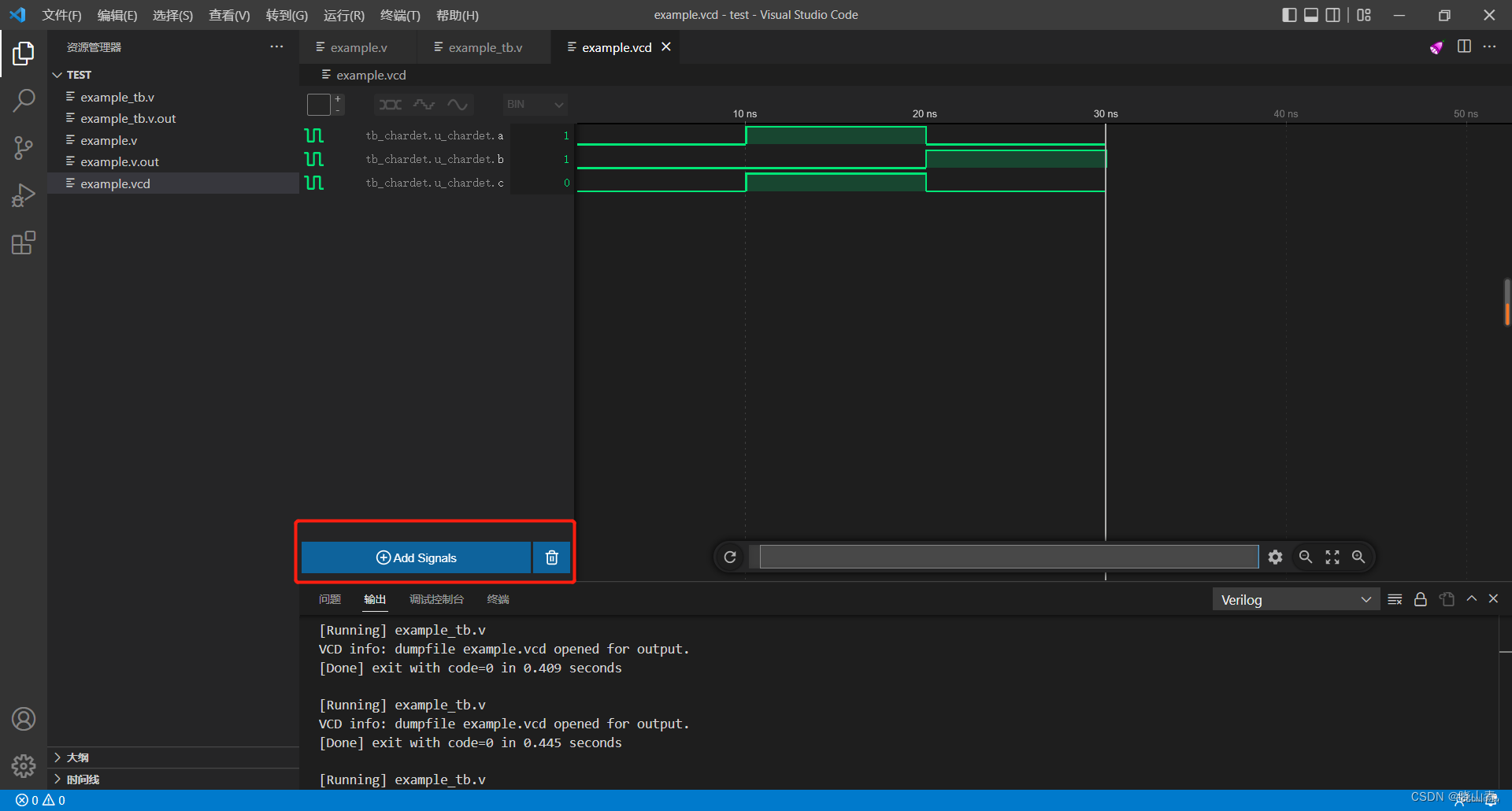Click the fit waveform to screen icon
This screenshot has height=811, width=1512.
tap(1332, 557)
